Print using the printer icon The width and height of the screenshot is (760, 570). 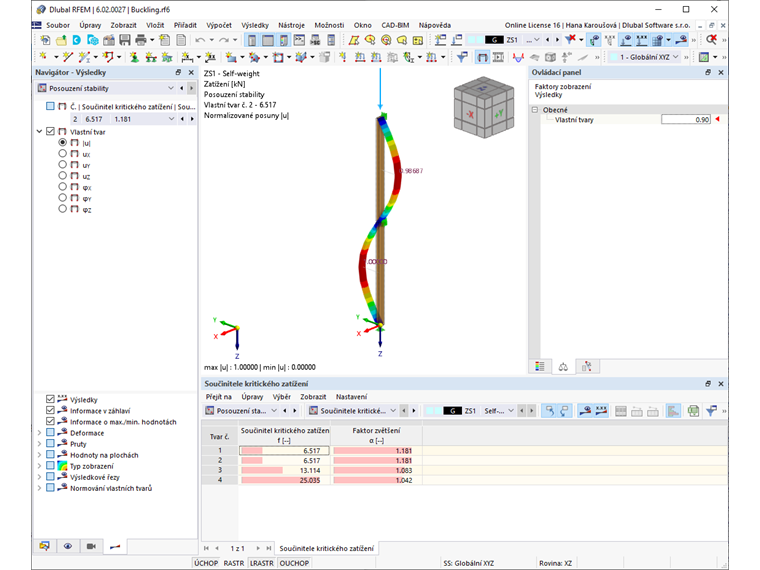141,40
